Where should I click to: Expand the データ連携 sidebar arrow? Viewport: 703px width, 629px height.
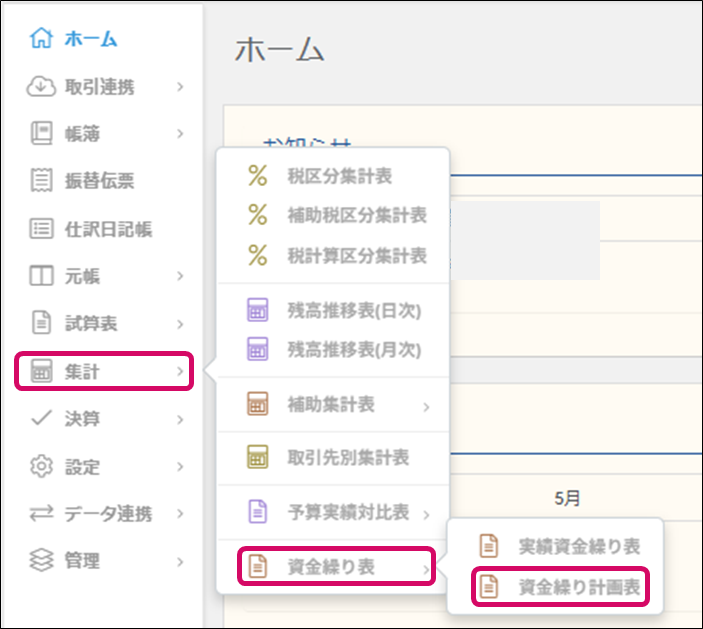coord(180,514)
